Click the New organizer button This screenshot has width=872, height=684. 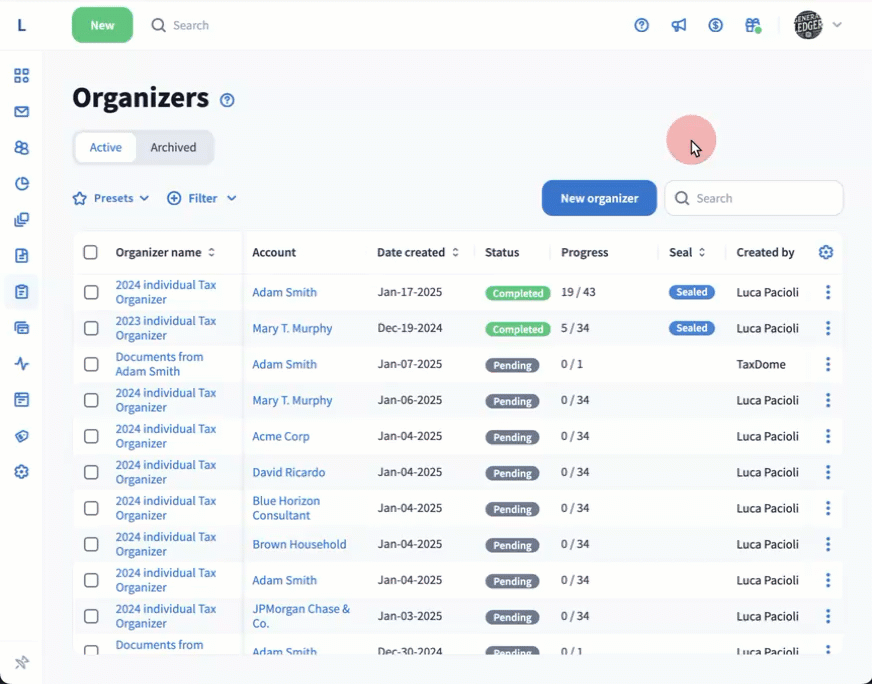click(599, 198)
